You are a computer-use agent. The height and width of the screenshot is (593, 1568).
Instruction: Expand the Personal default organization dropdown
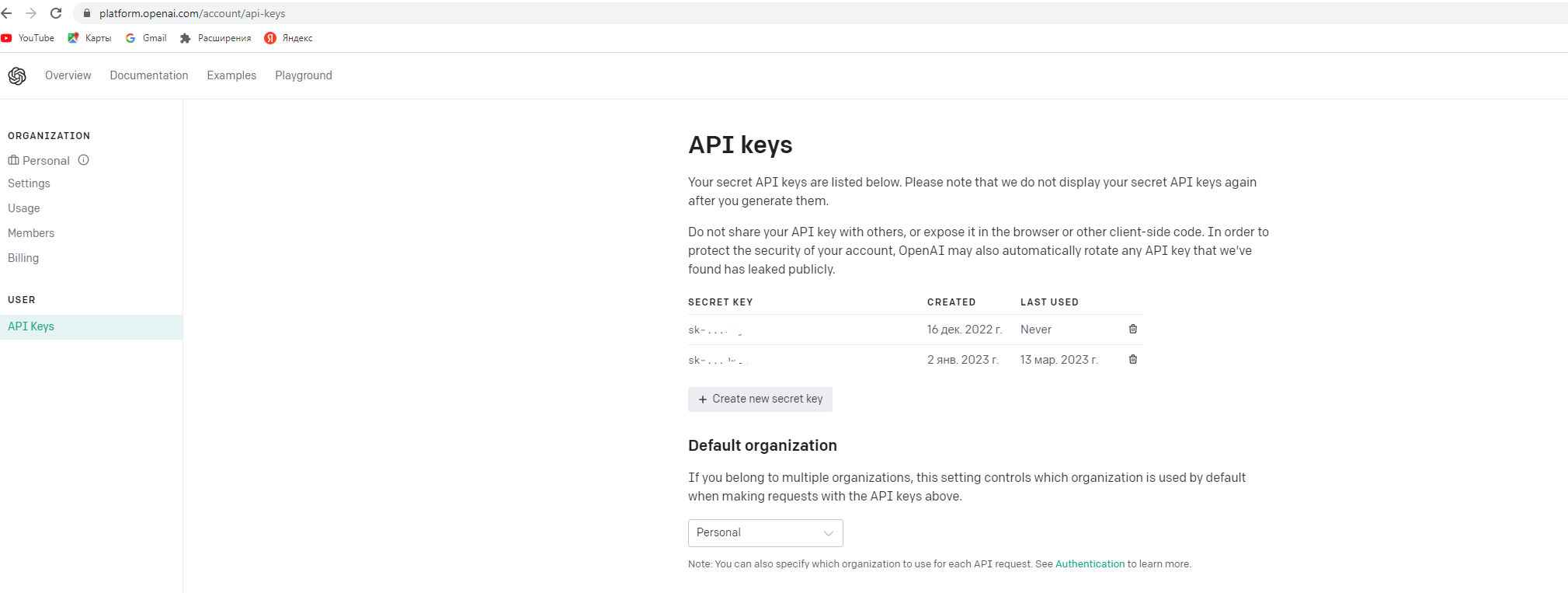pos(765,533)
